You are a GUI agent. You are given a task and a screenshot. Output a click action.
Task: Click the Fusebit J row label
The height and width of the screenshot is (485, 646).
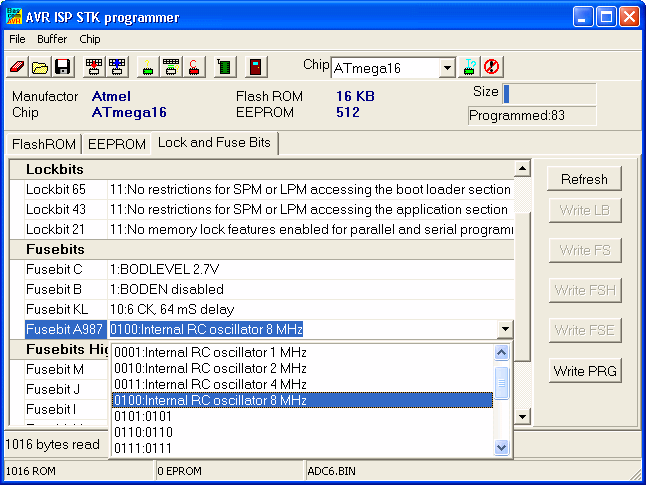[x=66, y=389]
